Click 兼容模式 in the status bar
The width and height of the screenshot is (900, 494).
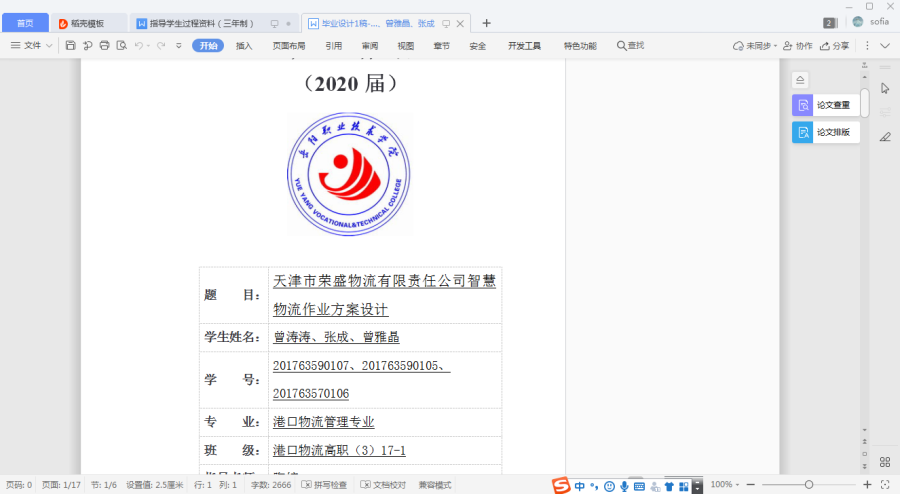pos(435,485)
